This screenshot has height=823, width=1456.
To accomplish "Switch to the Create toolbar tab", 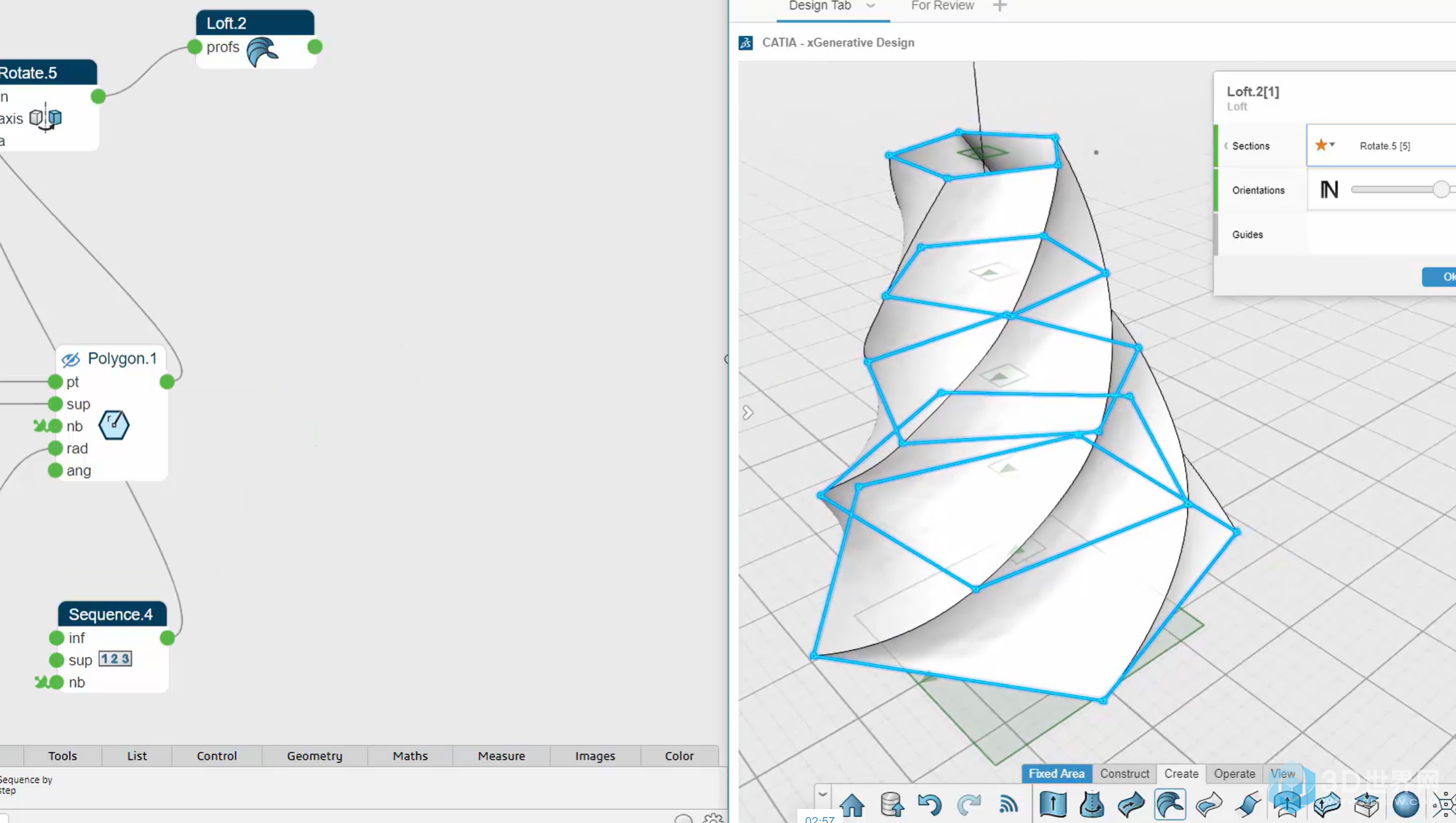I will pyautogui.click(x=1181, y=774).
